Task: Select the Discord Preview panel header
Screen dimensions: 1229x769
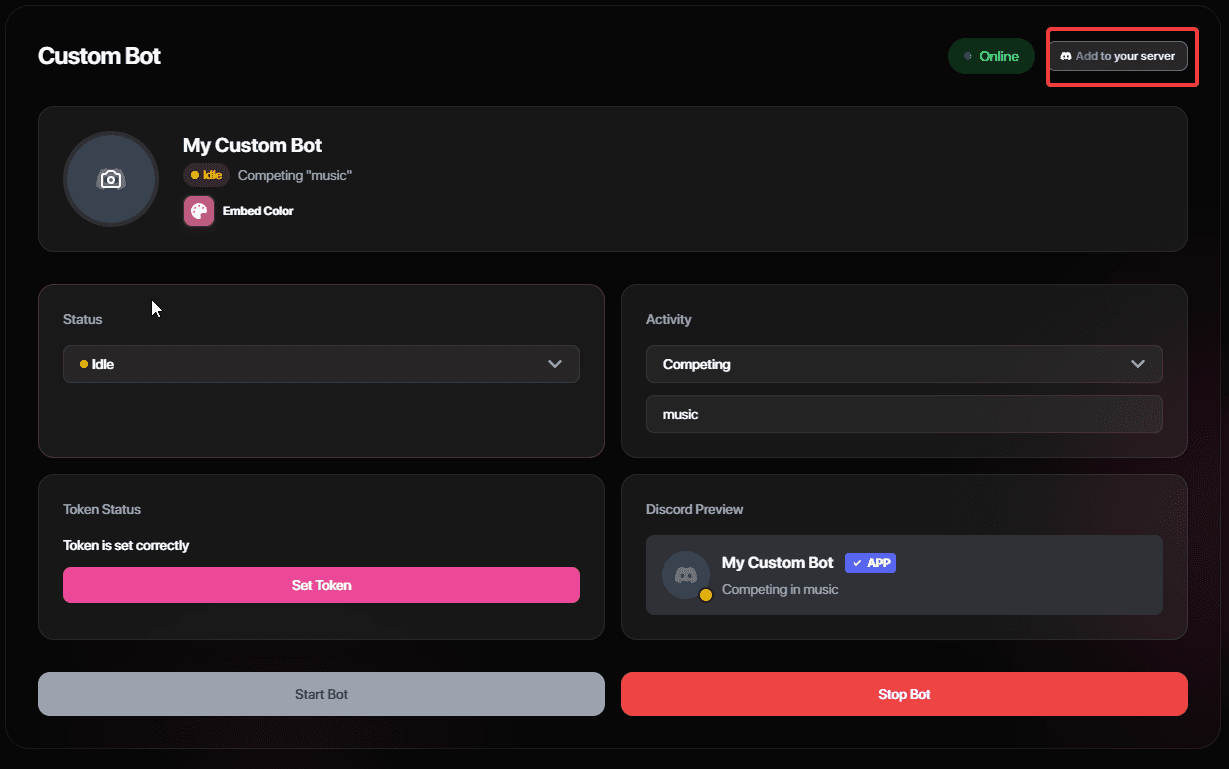Action: [x=694, y=509]
